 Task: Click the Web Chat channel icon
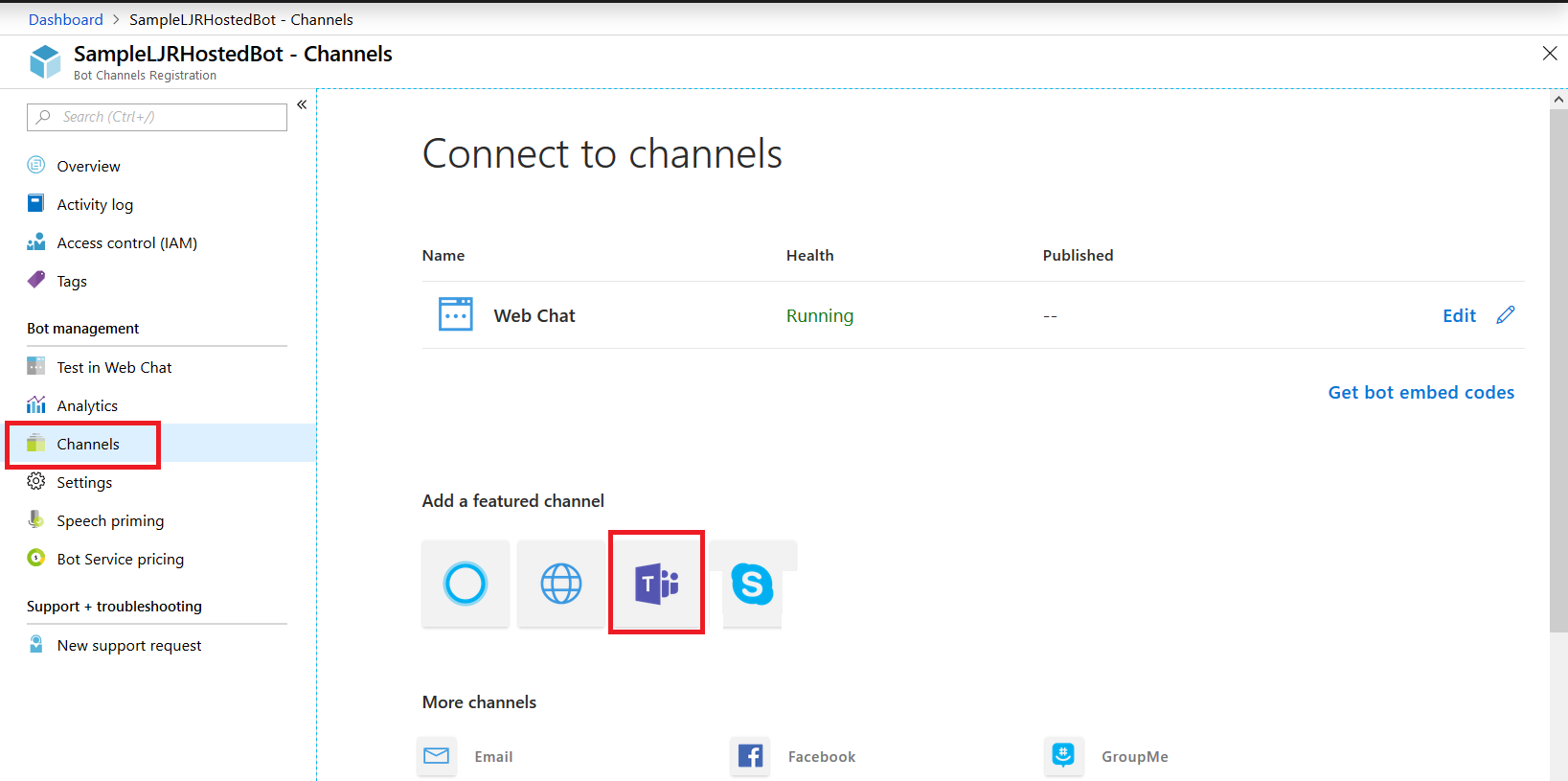pyautogui.click(x=456, y=314)
